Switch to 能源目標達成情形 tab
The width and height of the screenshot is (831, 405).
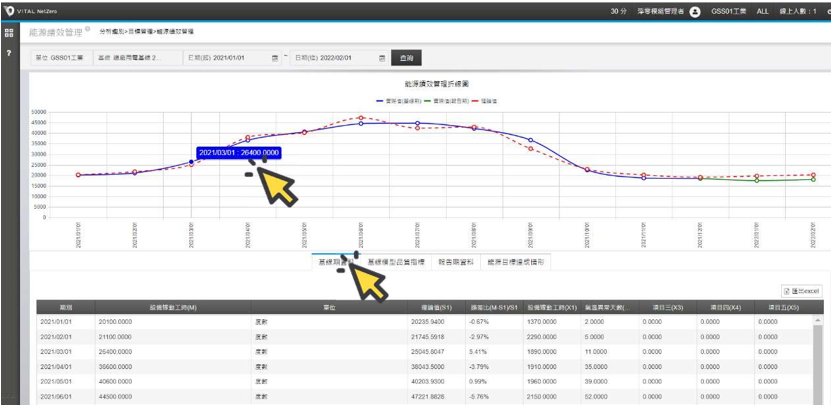(515, 262)
